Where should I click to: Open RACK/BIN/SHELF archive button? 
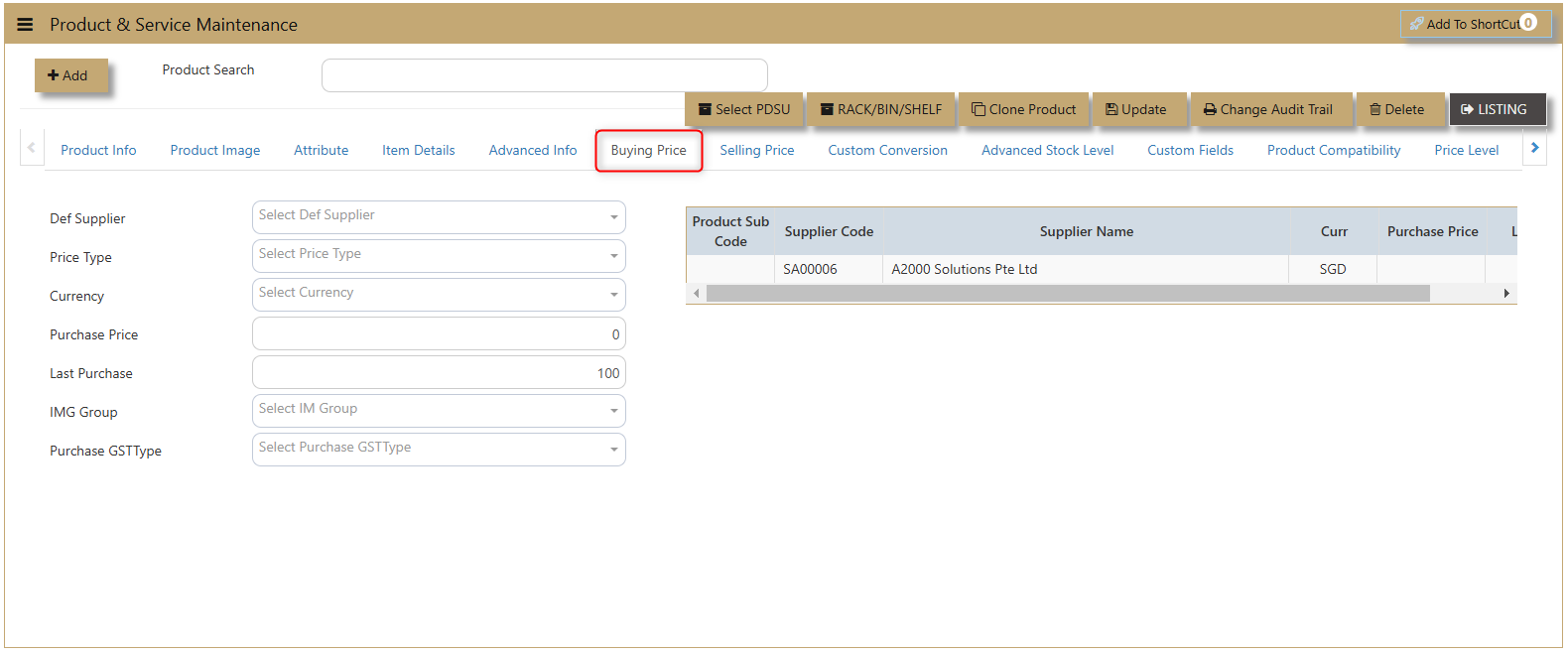pos(881,109)
